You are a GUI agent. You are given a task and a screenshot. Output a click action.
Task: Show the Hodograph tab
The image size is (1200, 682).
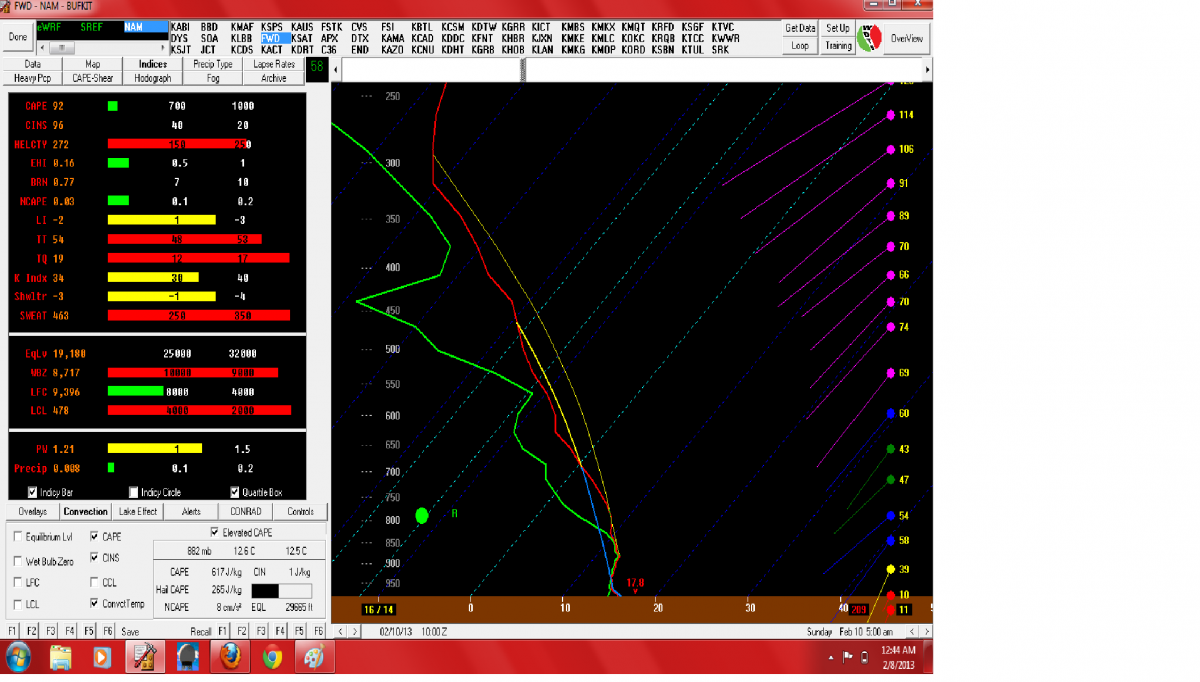tap(152, 78)
